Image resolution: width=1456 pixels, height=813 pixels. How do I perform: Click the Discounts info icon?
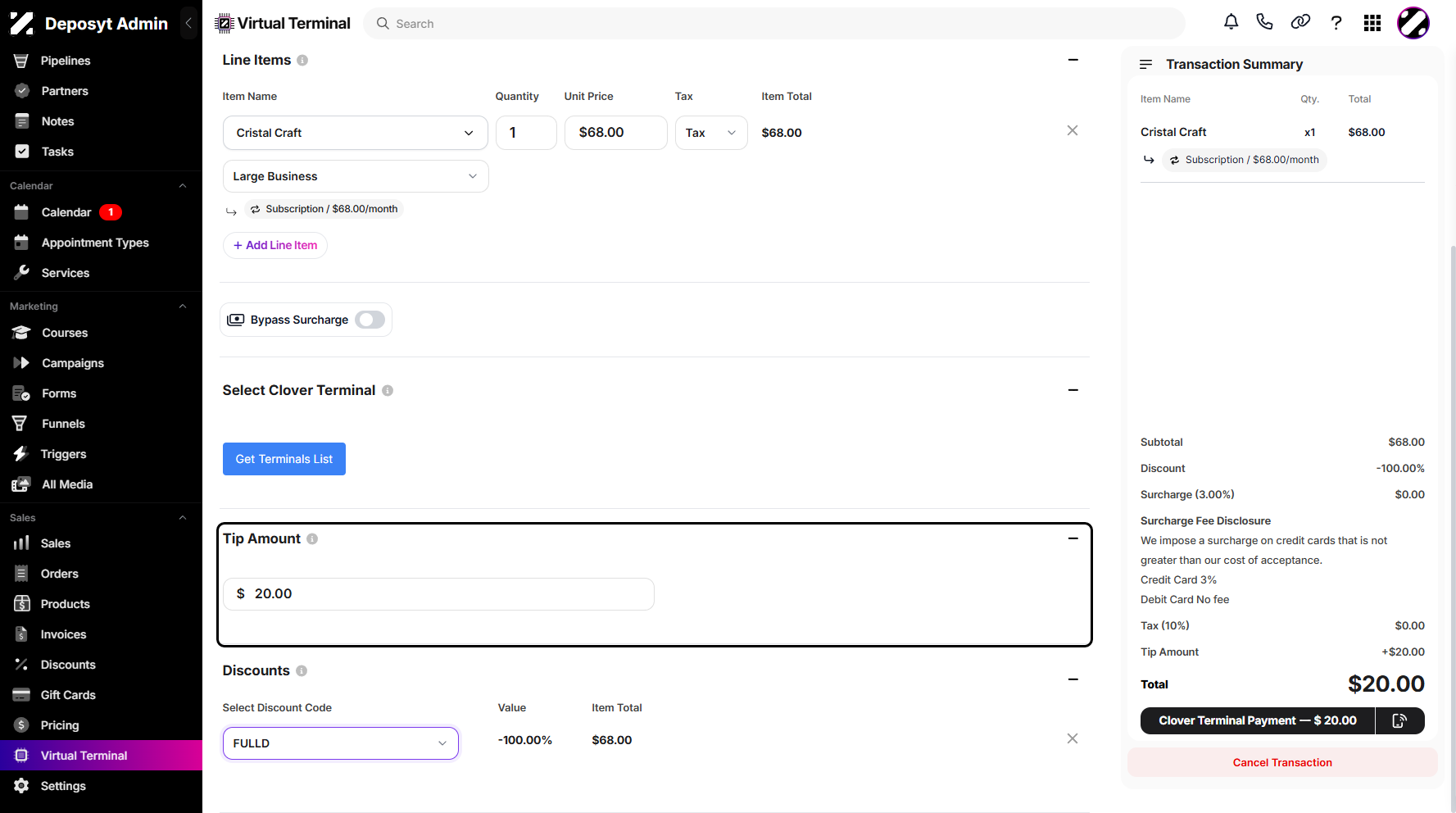tap(302, 671)
